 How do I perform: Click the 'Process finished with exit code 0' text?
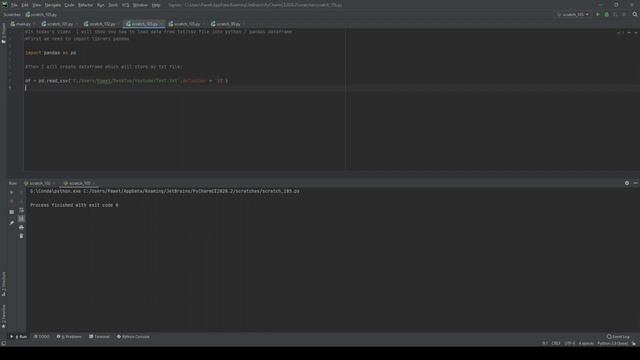(74, 205)
